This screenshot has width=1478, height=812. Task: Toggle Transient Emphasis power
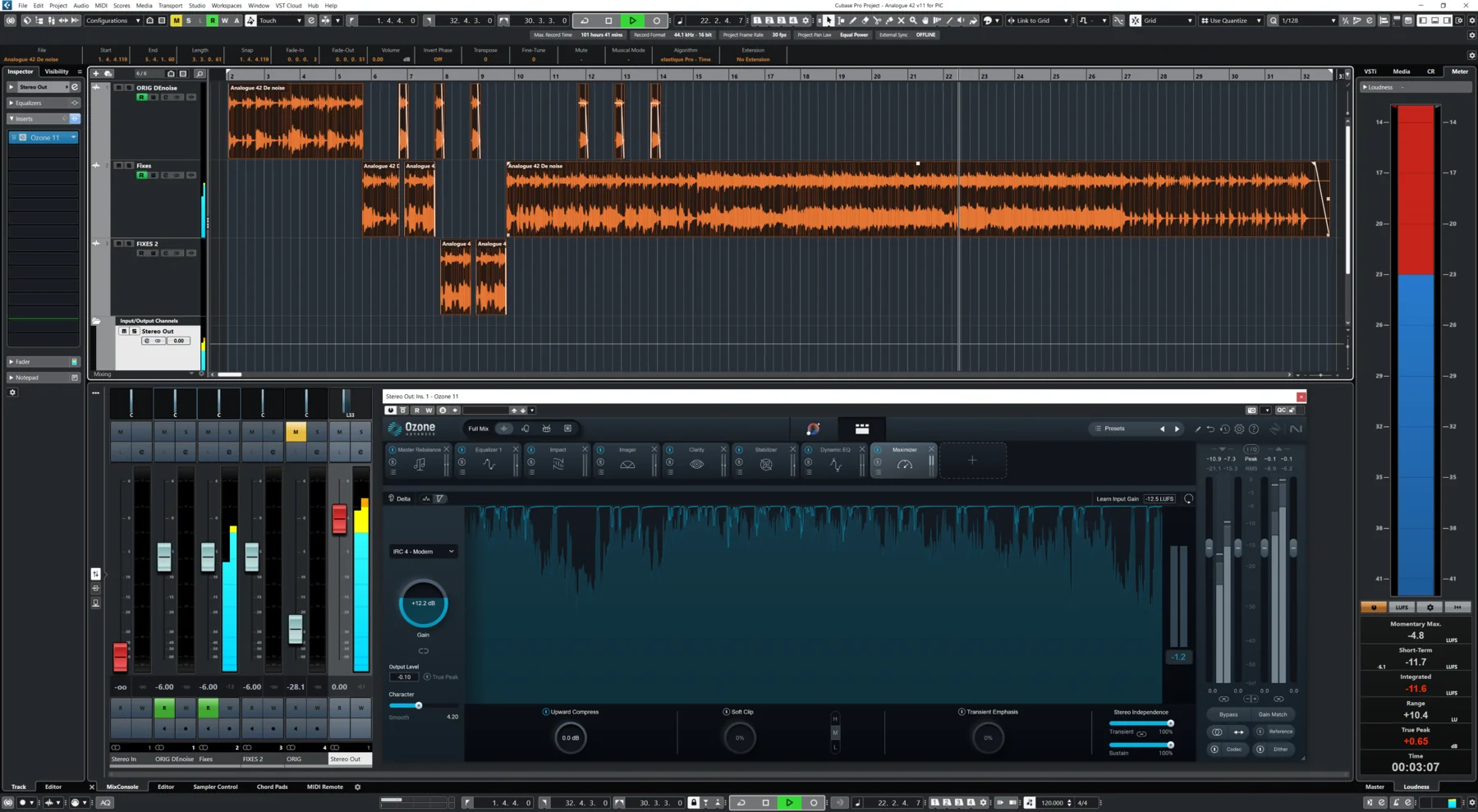(962, 712)
